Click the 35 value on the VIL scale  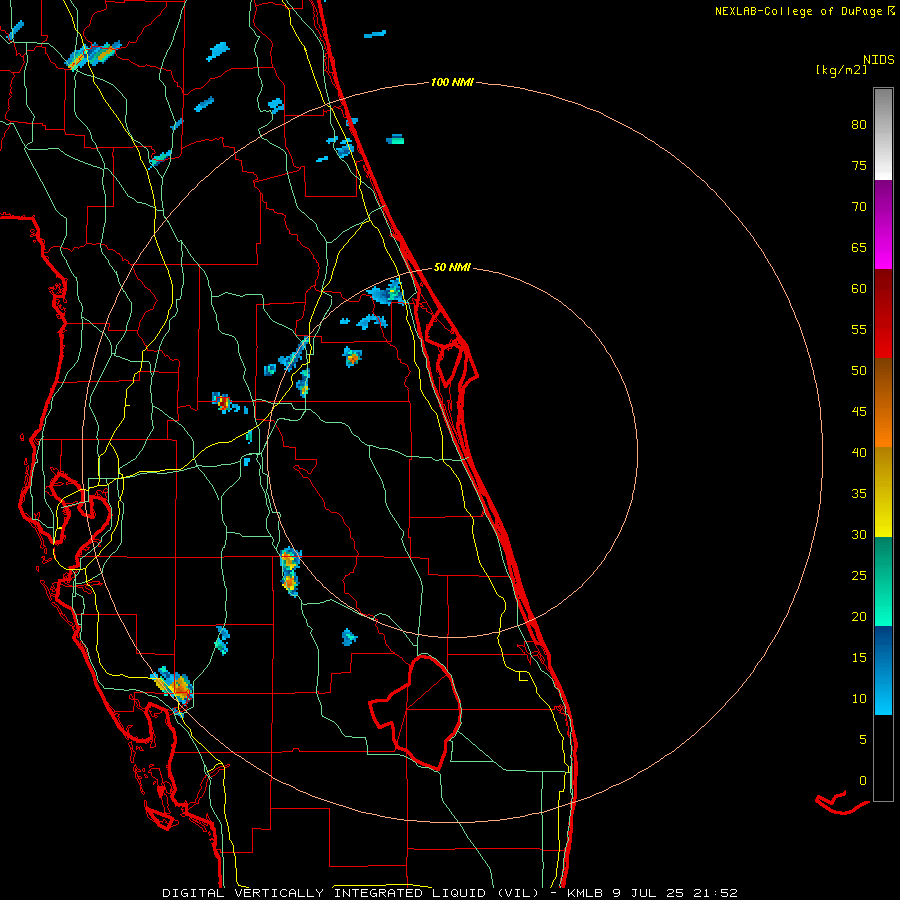click(x=859, y=494)
